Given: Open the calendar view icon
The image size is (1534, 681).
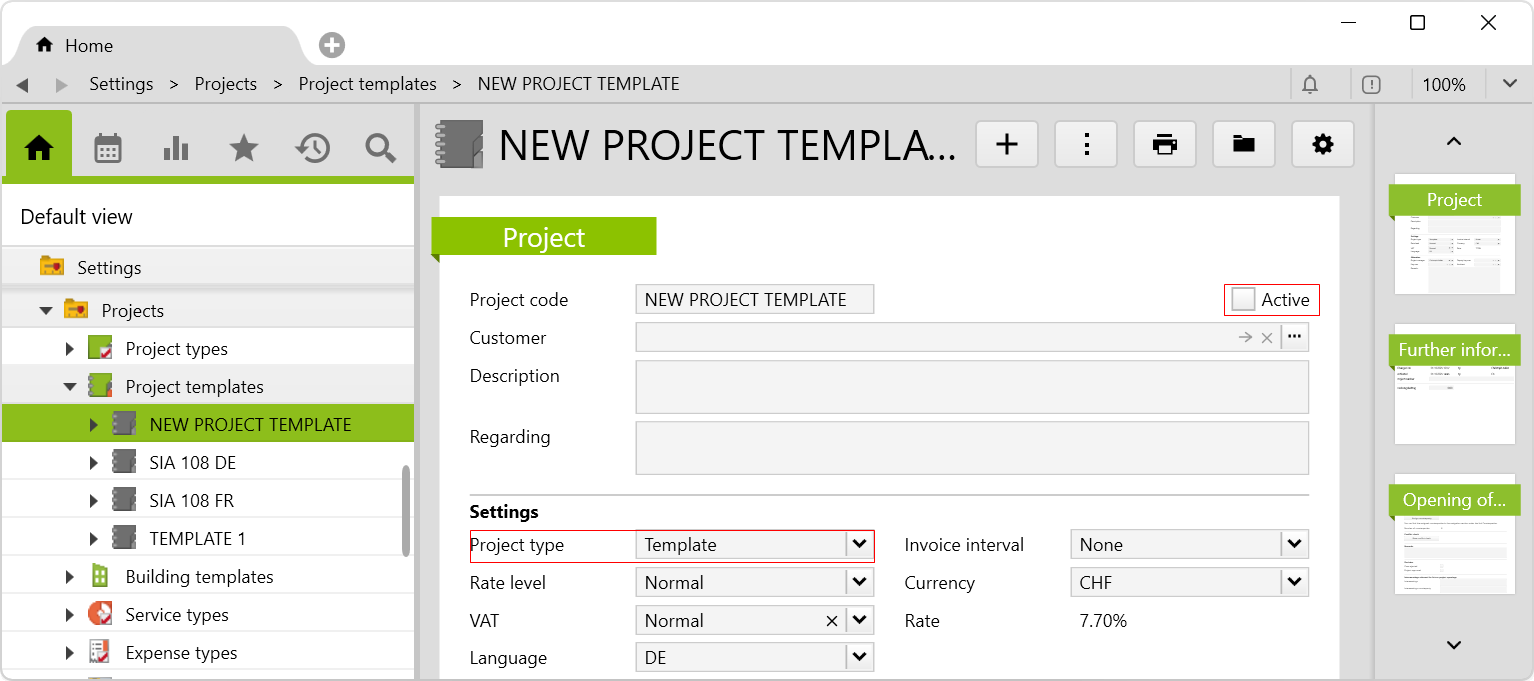Looking at the screenshot, I should click(x=108, y=149).
